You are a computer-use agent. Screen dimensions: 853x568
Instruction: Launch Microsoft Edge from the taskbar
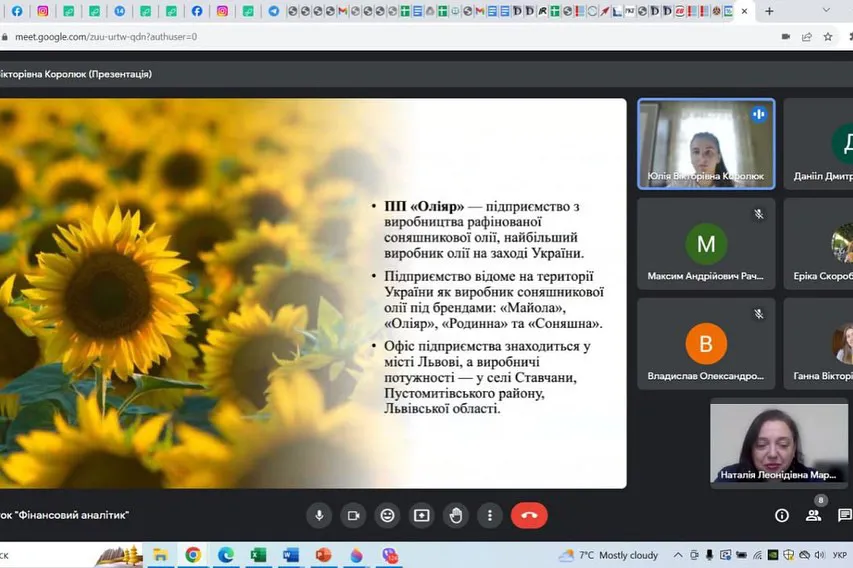coord(225,555)
